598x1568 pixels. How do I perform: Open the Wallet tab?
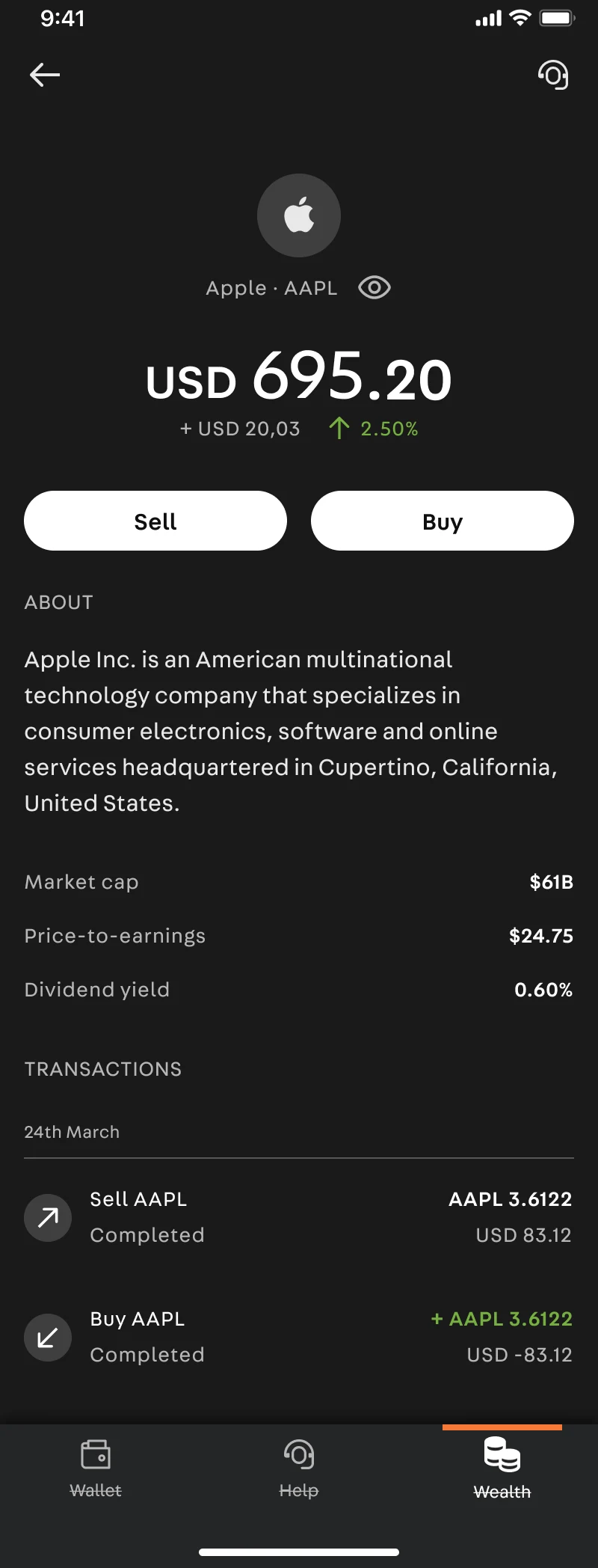tap(96, 1469)
